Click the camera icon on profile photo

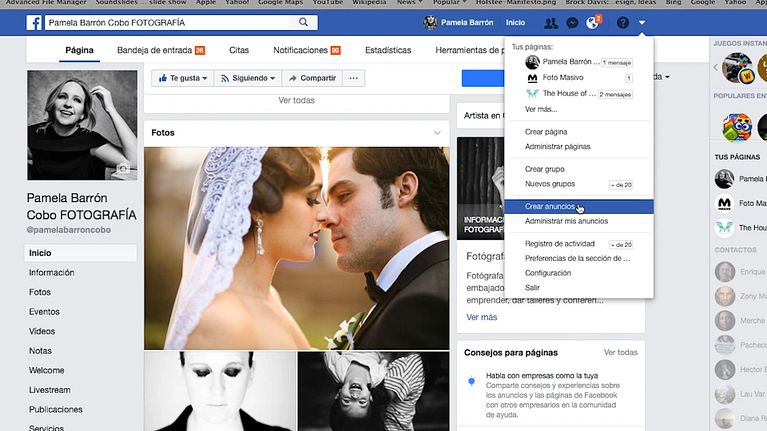(123, 169)
